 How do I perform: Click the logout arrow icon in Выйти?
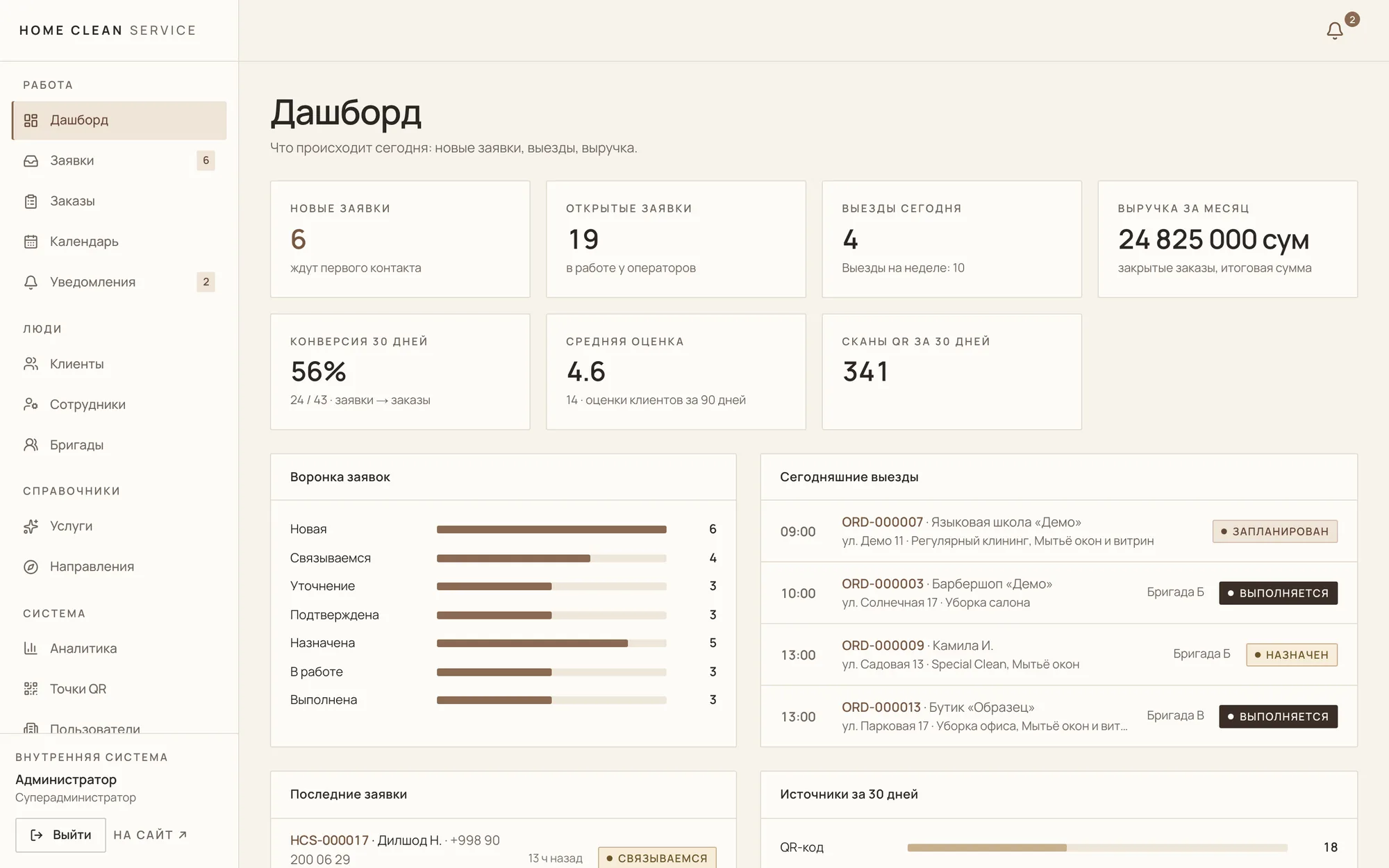coord(37,835)
